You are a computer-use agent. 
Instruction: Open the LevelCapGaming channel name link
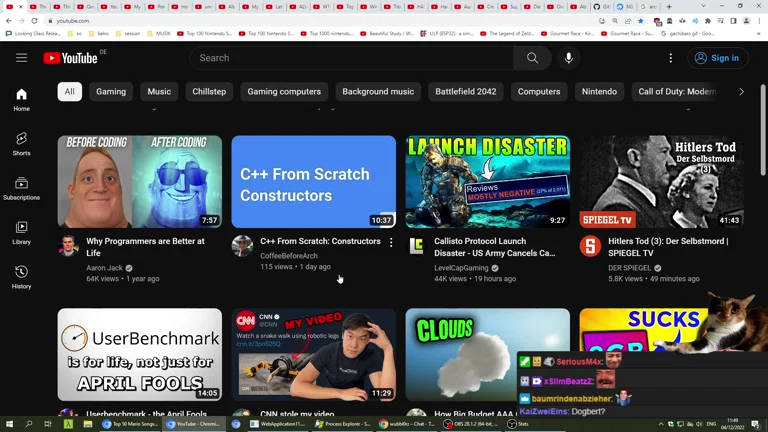461,268
